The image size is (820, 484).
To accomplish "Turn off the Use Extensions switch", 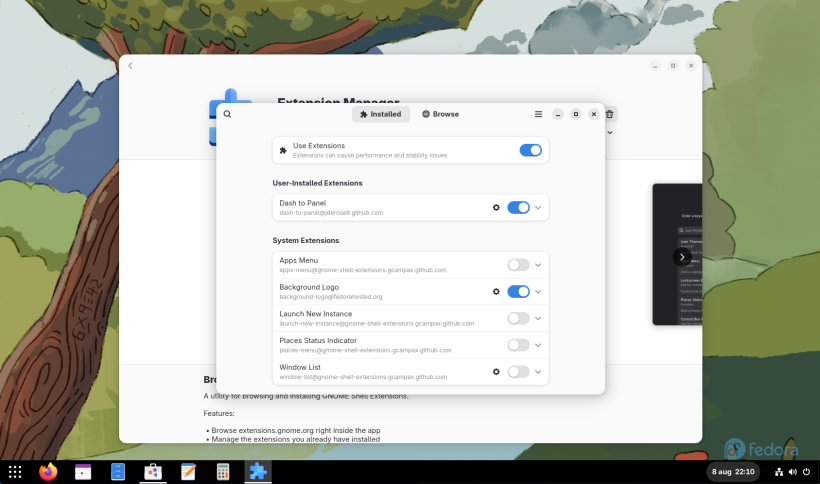I will (x=530, y=151).
